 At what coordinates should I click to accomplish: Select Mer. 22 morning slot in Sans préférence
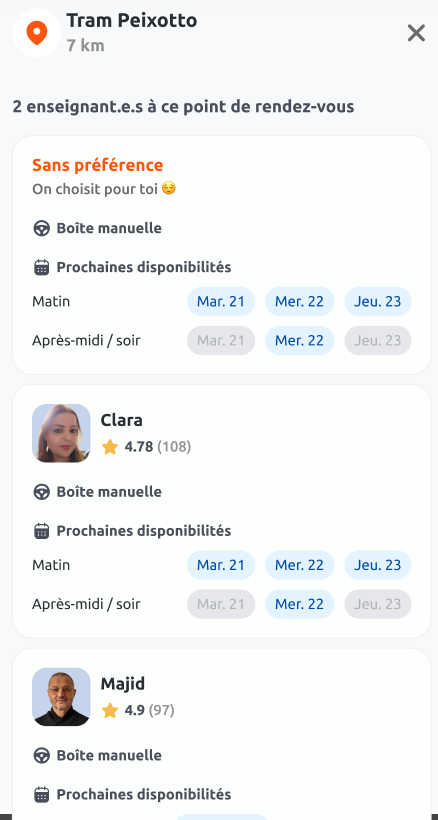(299, 302)
